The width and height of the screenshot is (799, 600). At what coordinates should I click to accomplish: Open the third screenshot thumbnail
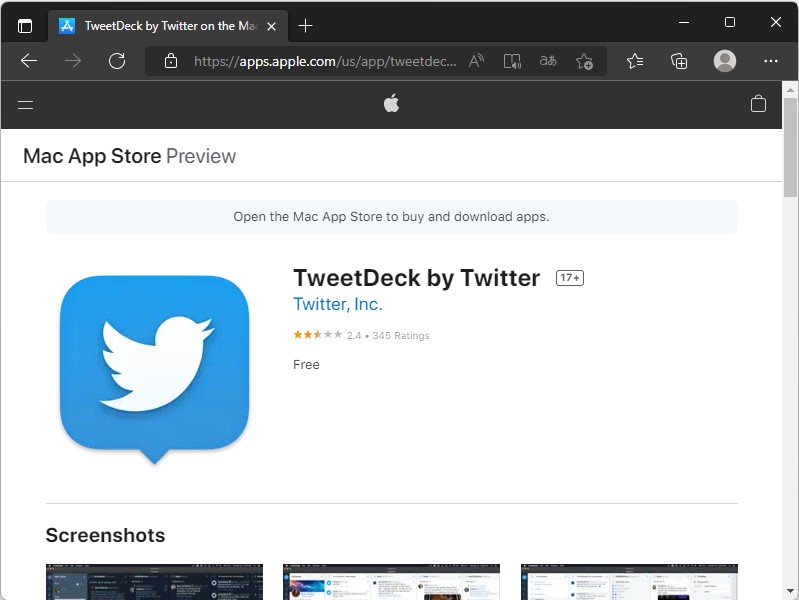tap(629, 582)
